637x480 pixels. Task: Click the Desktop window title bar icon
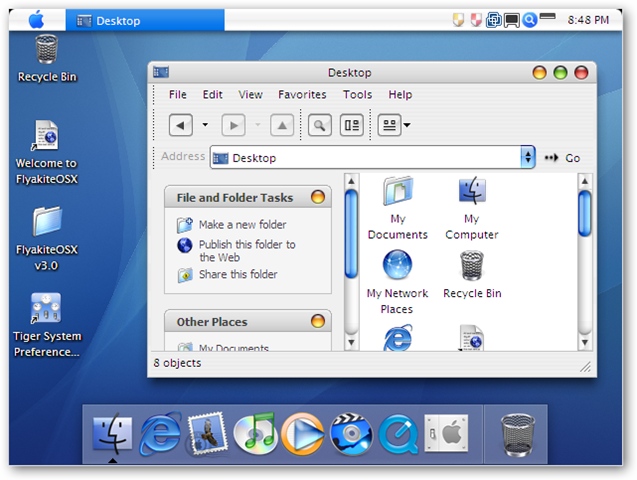pyautogui.click(x=161, y=72)
